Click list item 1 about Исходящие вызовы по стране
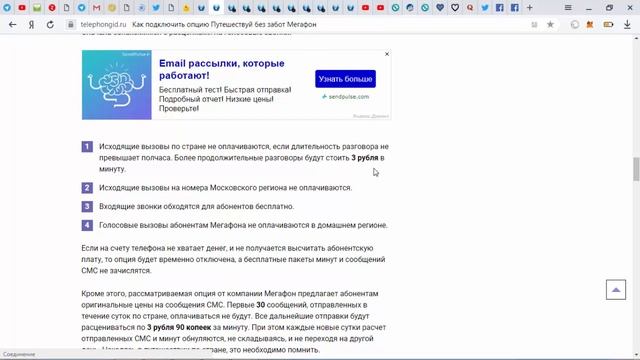Image resolution: width=640 pixels, height=360 pixels. [x=244, y=158]
